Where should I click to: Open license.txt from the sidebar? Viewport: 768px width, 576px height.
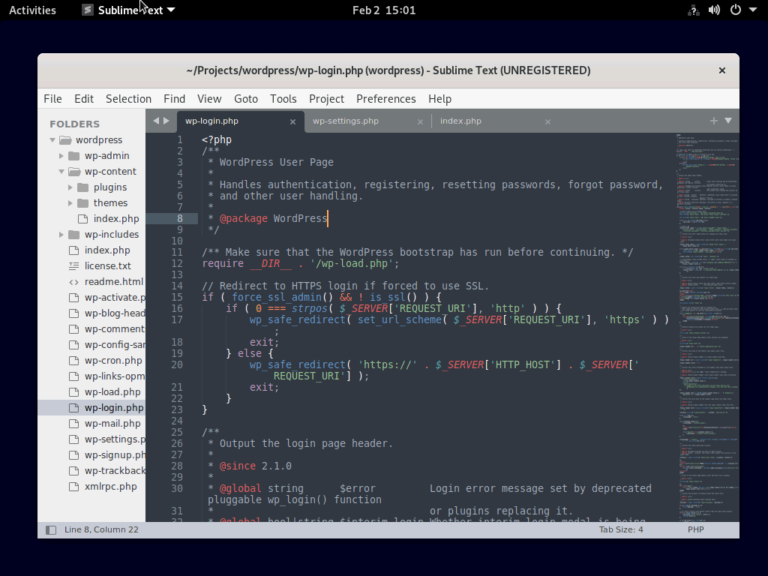(108, 266)
